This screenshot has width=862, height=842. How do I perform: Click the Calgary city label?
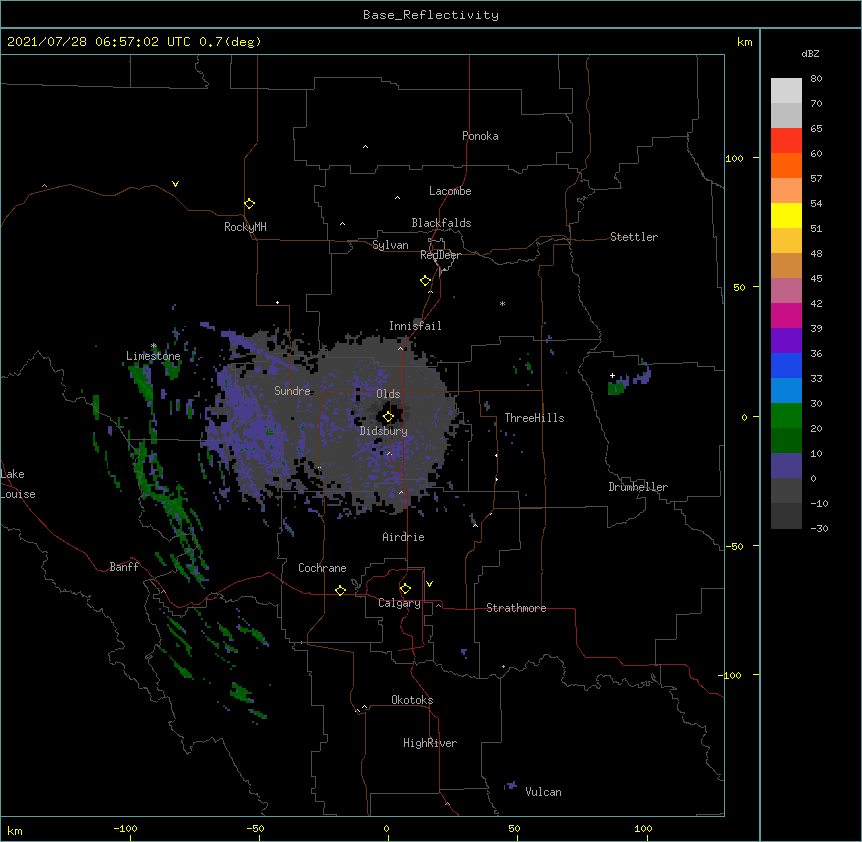pyautogui.click(x=399, y=603)
